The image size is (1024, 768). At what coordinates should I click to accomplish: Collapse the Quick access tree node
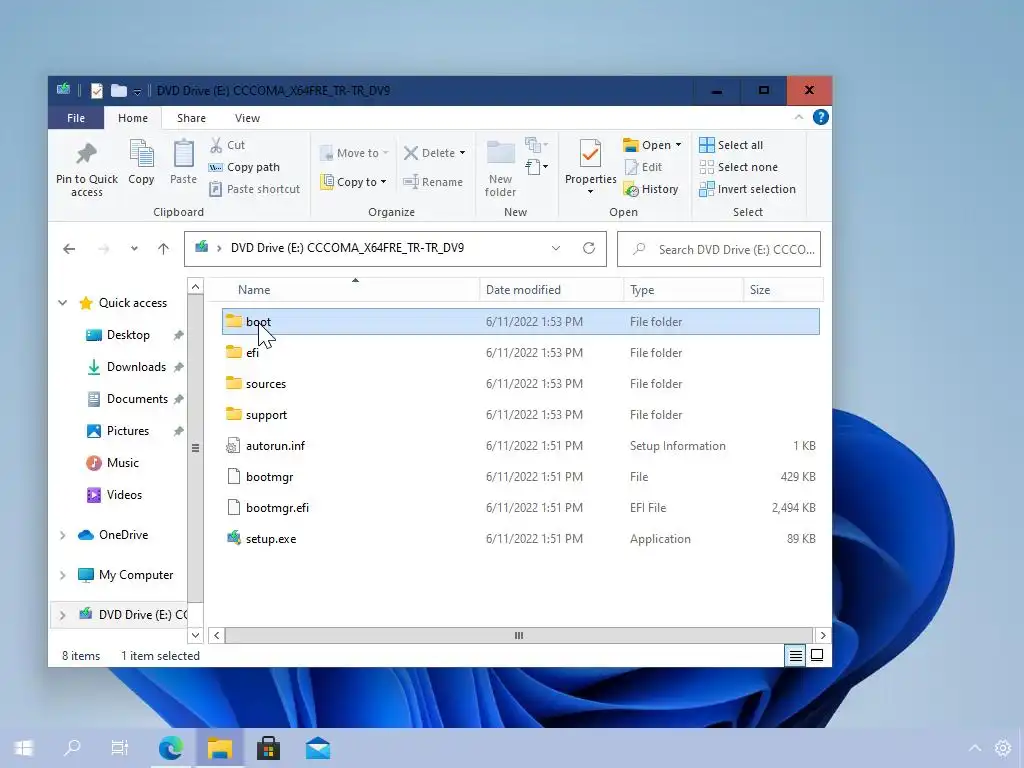tap(63, 303)
